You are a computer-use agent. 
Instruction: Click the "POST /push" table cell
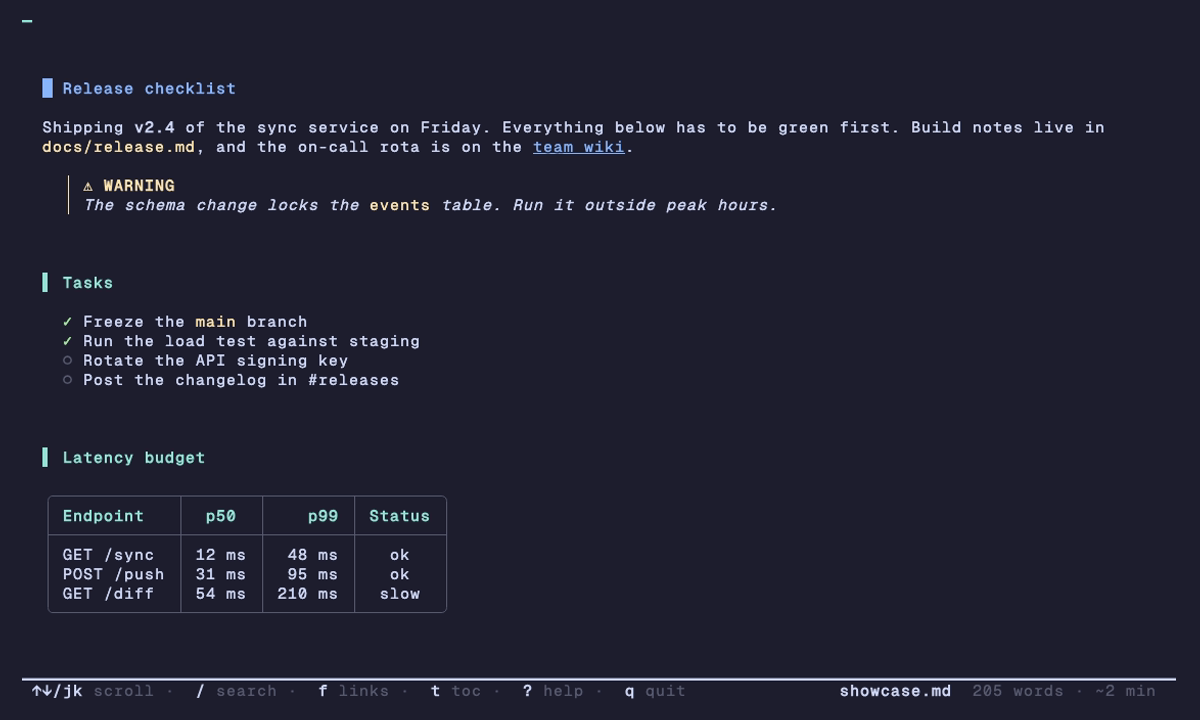[113, 574]
